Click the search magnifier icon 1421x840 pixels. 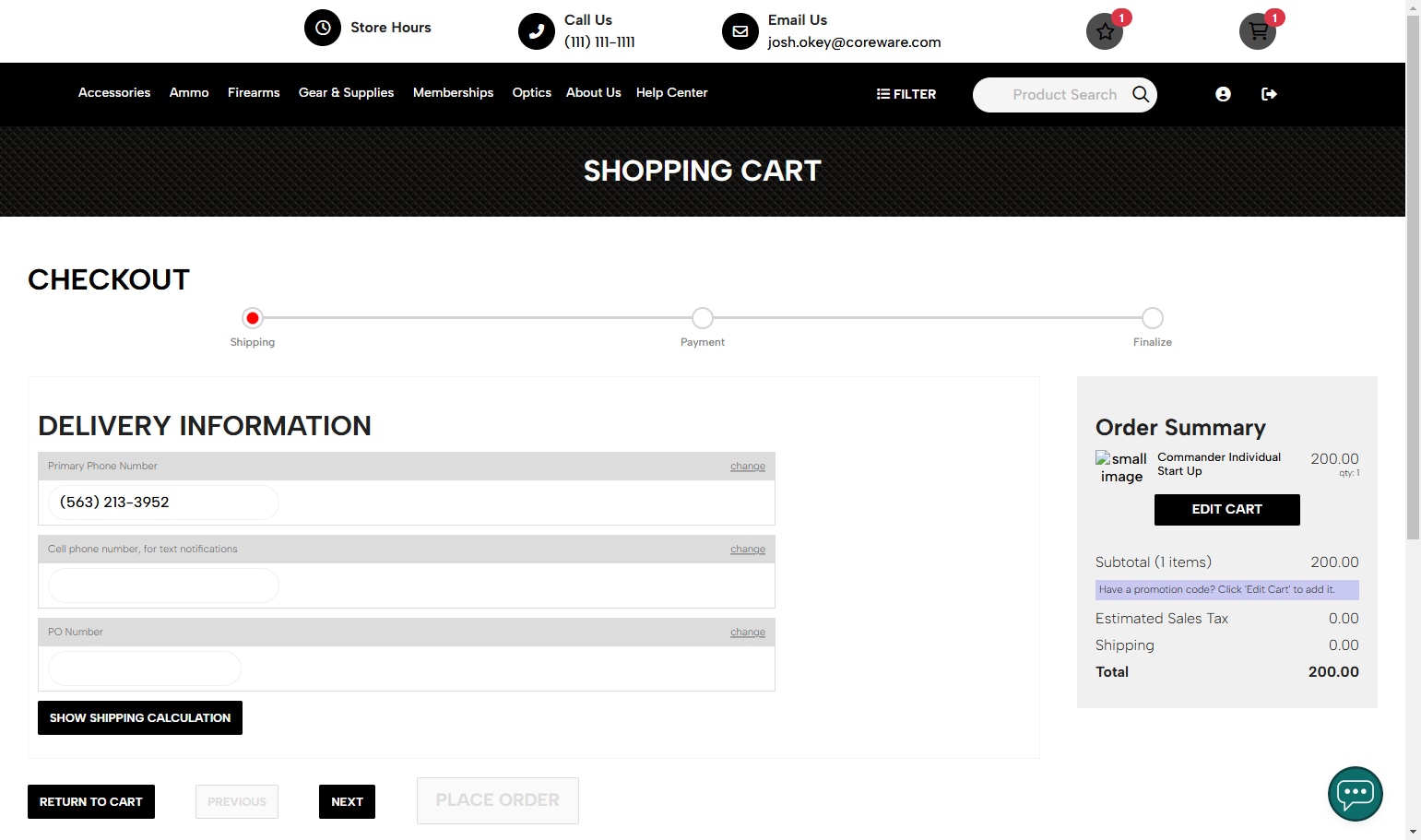point(1141,94)
